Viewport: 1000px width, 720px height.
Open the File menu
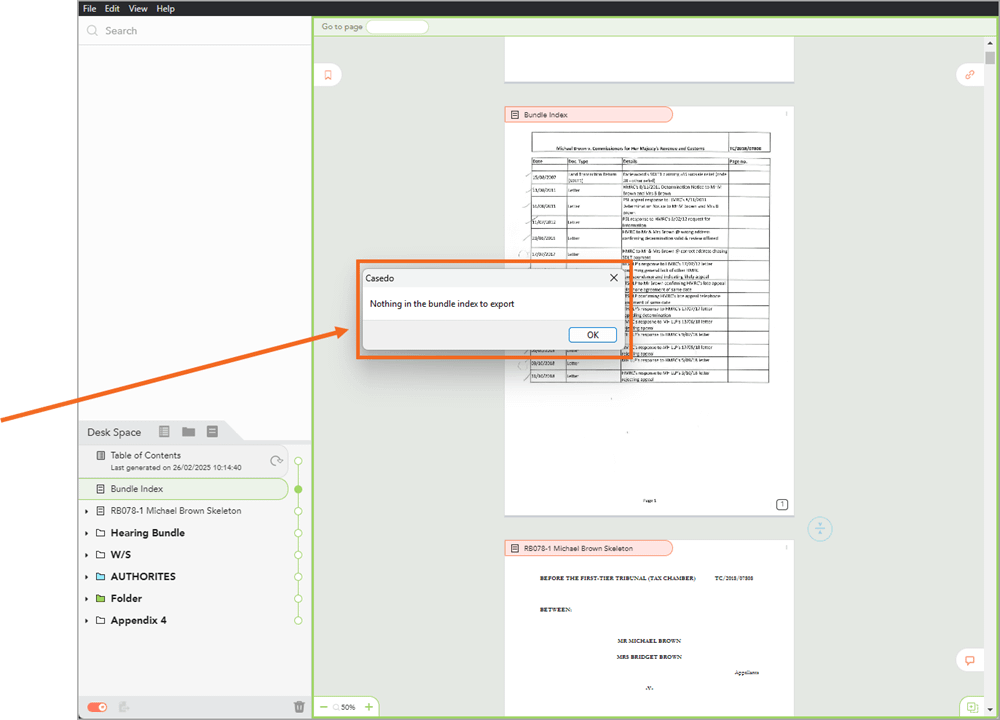click(90, 8)
